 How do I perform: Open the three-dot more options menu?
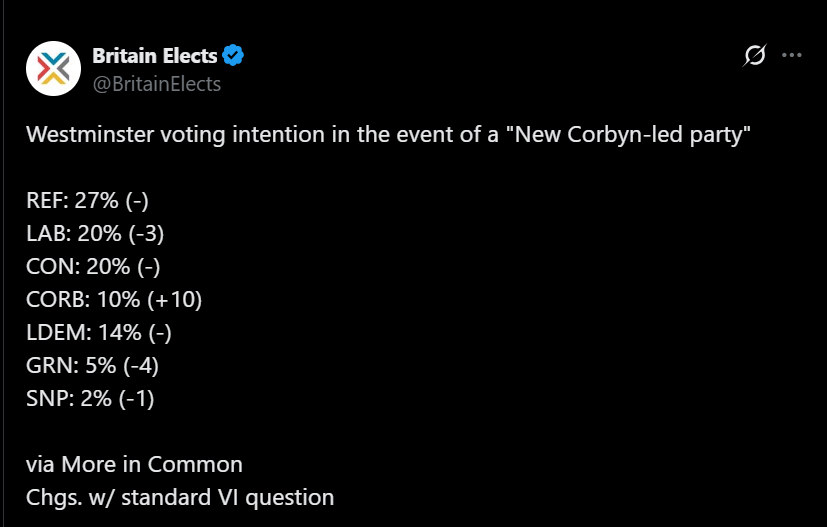pyautogui.click(x=792, y=55)
